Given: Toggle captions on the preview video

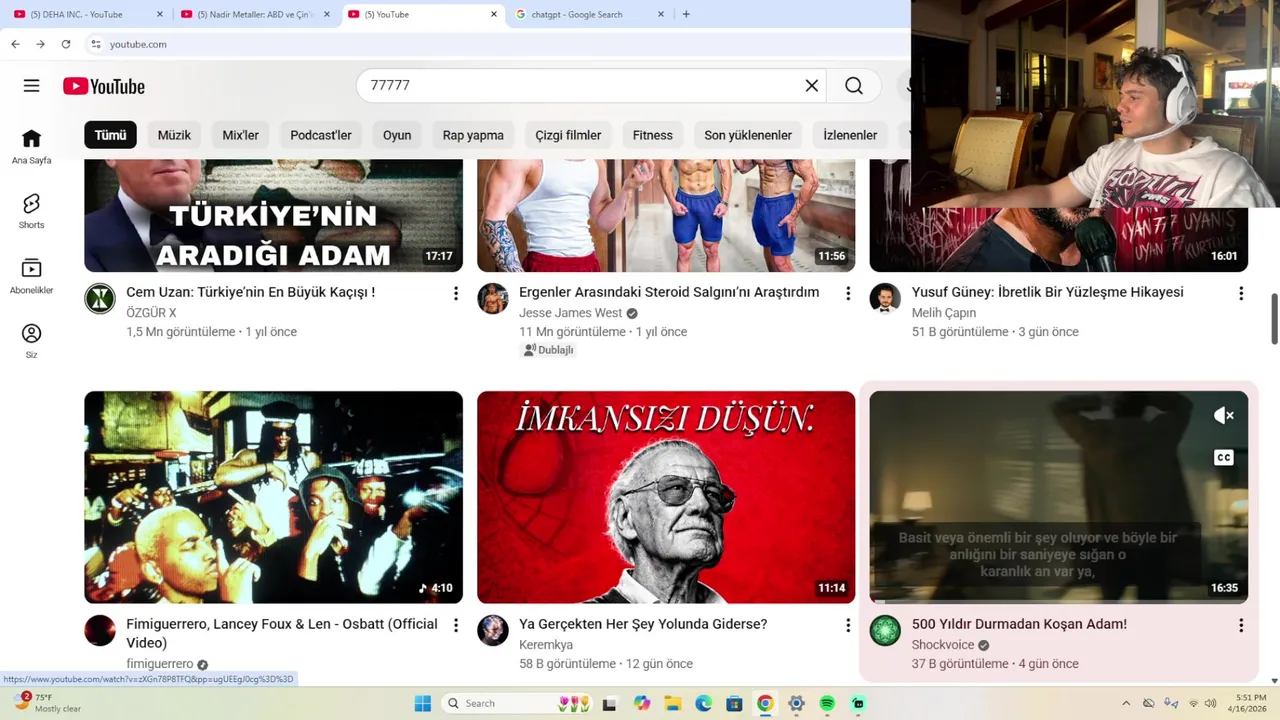Looking at the screenshot, I should (x=1224, y=458).
